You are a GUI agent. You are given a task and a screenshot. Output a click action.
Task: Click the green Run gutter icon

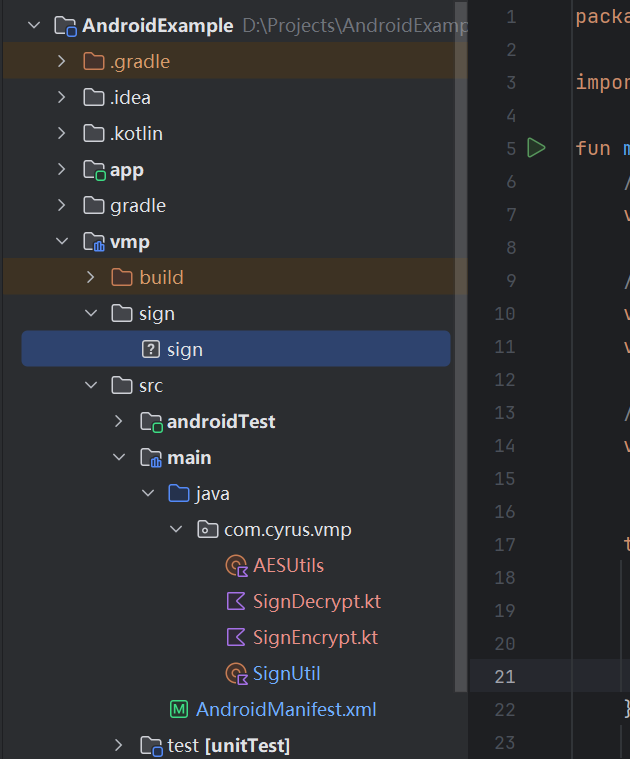(537, 148)
